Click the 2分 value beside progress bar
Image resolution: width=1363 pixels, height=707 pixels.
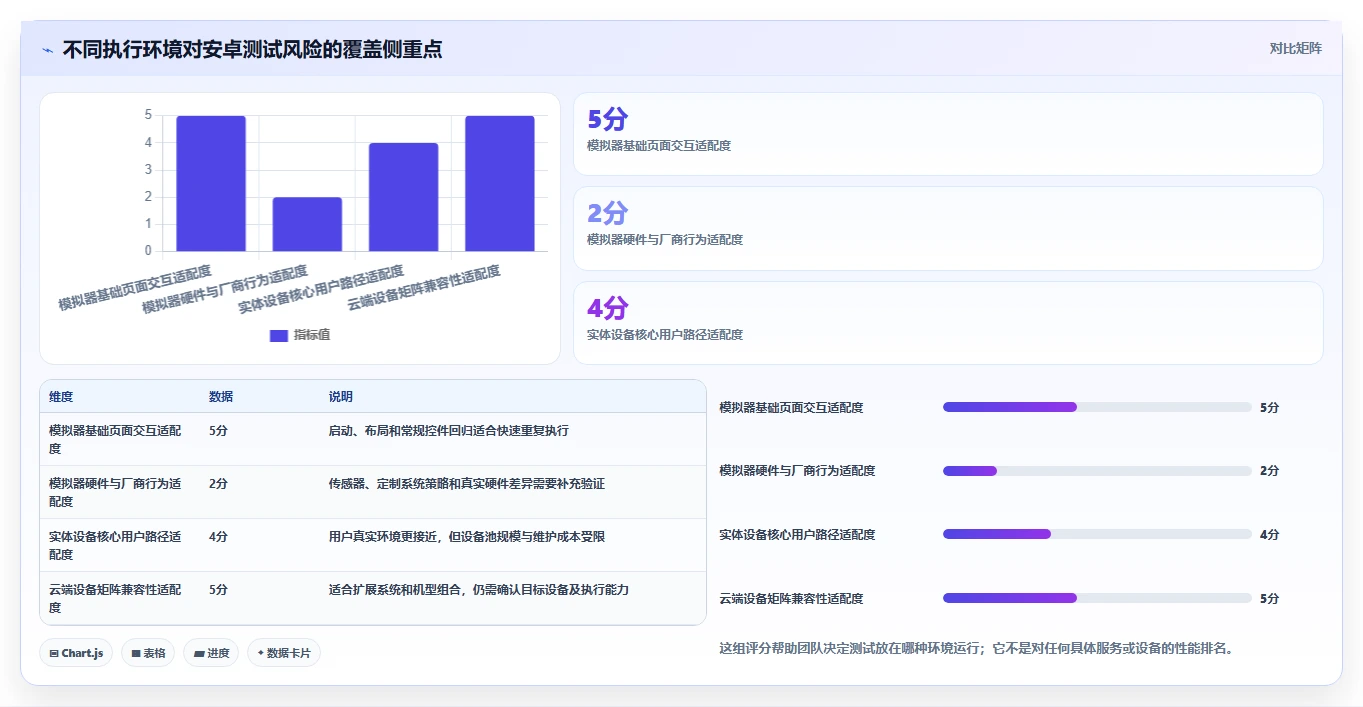click(x=1269, y=471)
